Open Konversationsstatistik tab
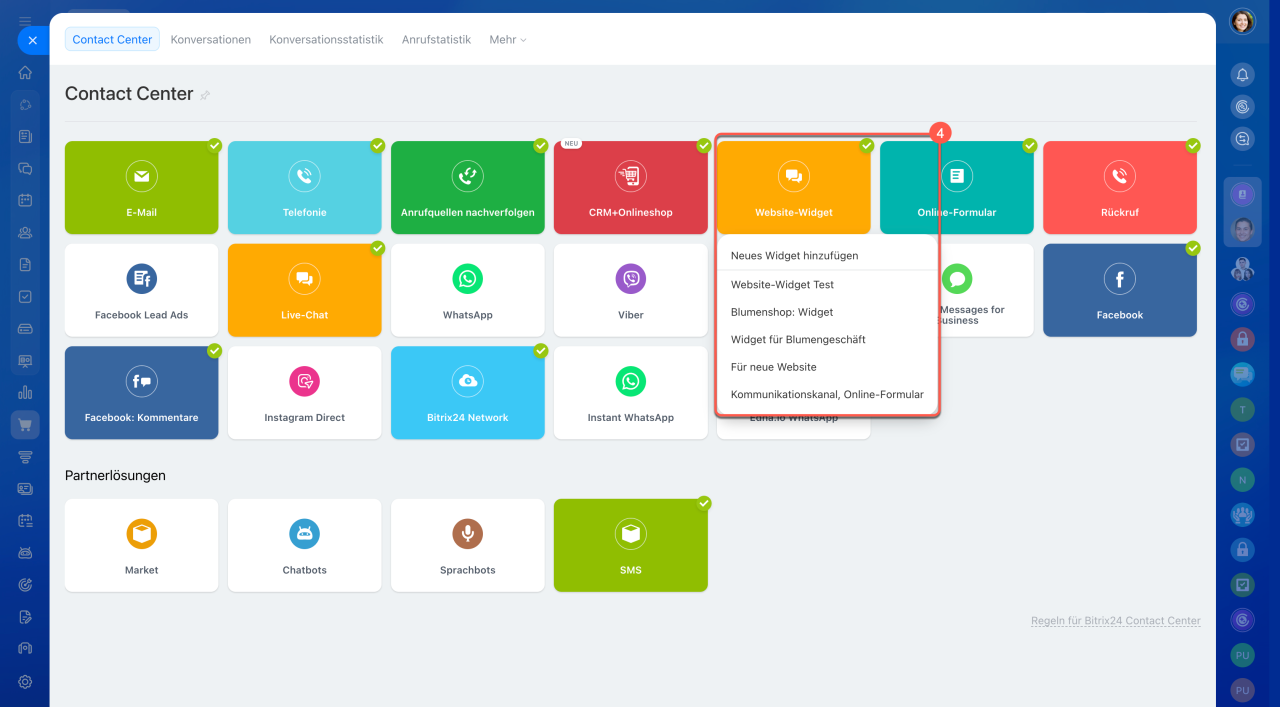The image size is (1280, 707). coord(326,40)
